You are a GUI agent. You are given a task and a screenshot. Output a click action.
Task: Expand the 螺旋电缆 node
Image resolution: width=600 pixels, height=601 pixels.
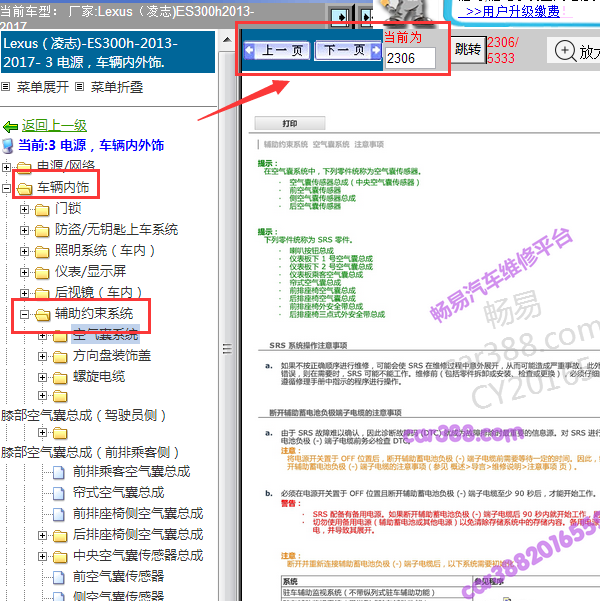pos(42,378)
